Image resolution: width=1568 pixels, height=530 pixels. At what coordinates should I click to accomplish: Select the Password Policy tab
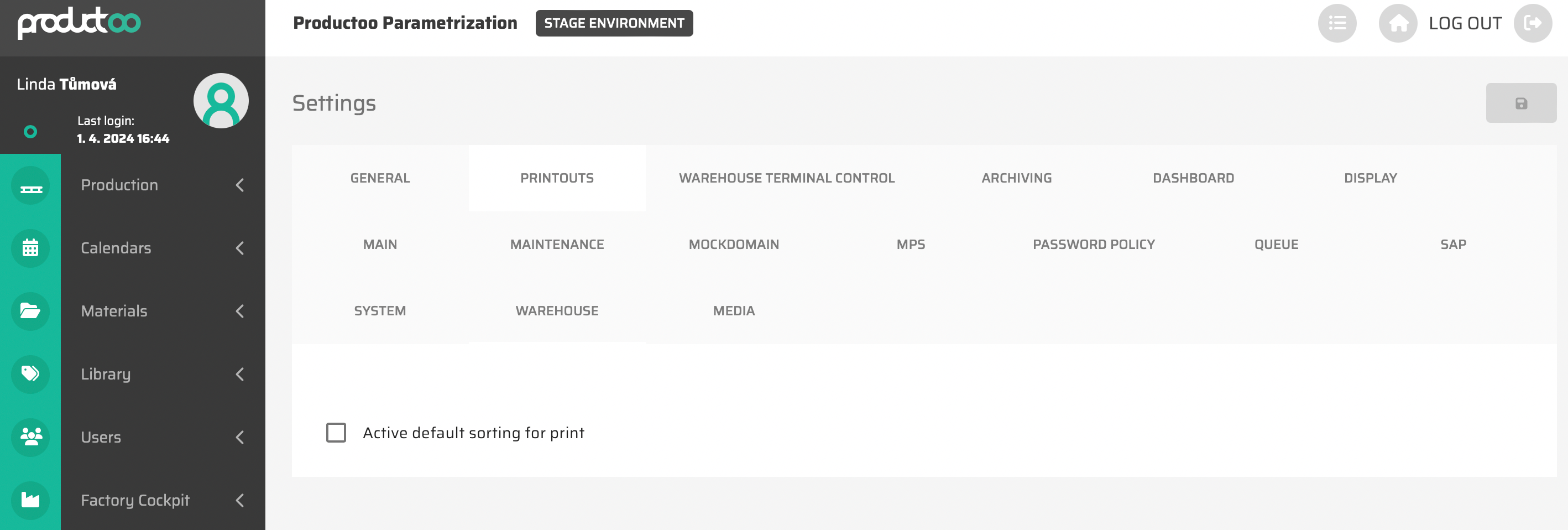pos(1093,245)
